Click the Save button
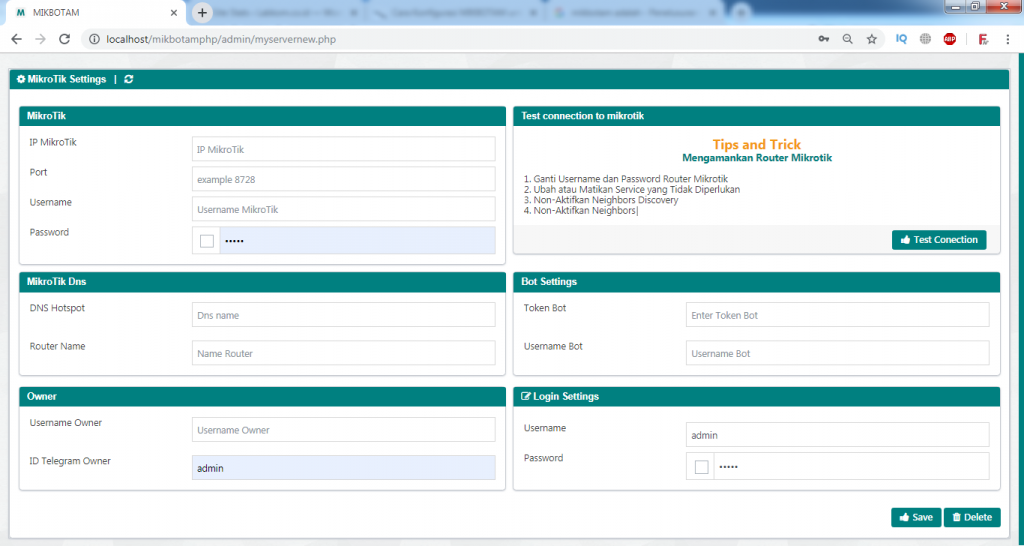This screenshot has width=1024, height=546. [916, 517]
